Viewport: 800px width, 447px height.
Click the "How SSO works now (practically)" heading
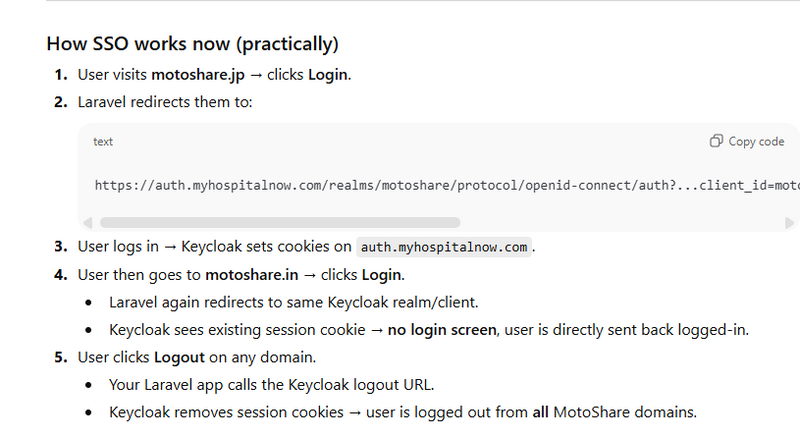(192, 44)
